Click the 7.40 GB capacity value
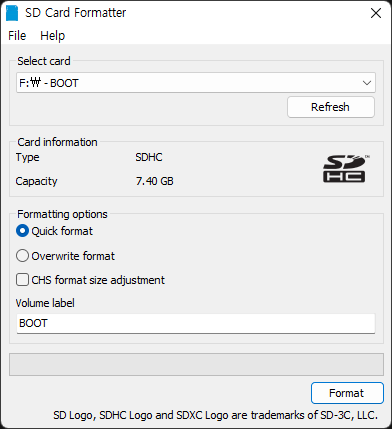 (155, 181)
